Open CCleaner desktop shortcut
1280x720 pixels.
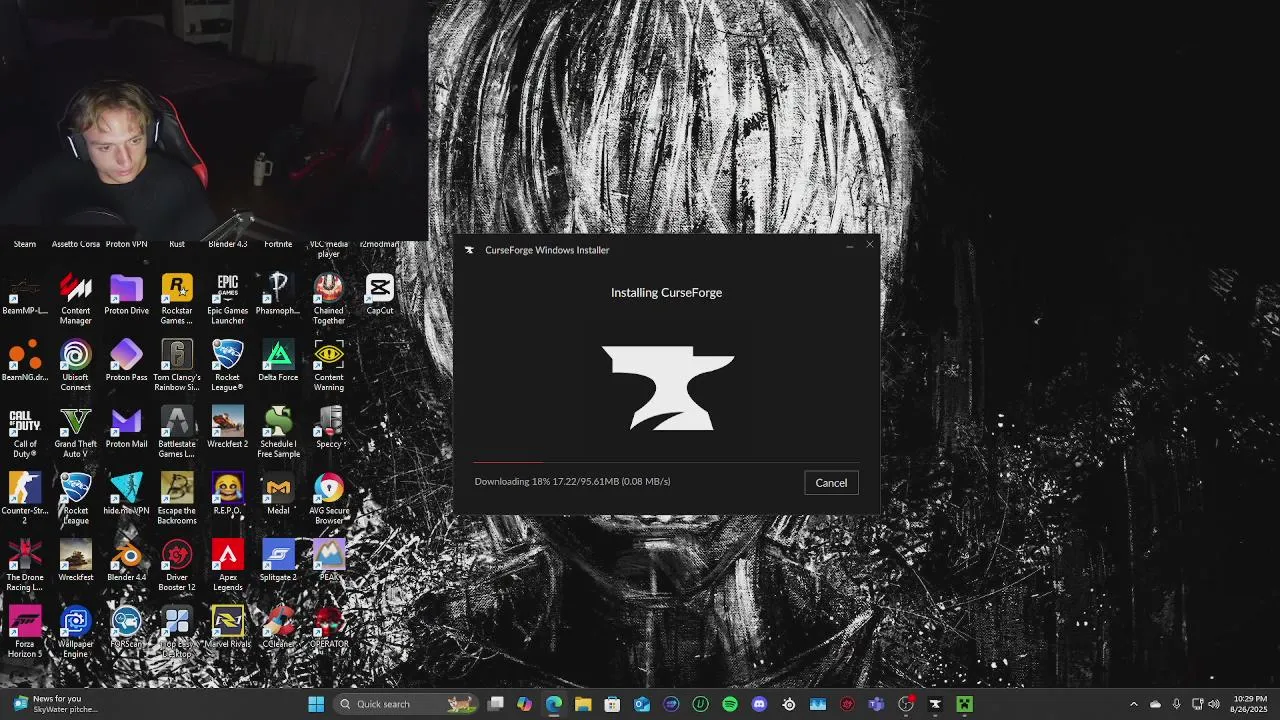(x=278, y=628)
